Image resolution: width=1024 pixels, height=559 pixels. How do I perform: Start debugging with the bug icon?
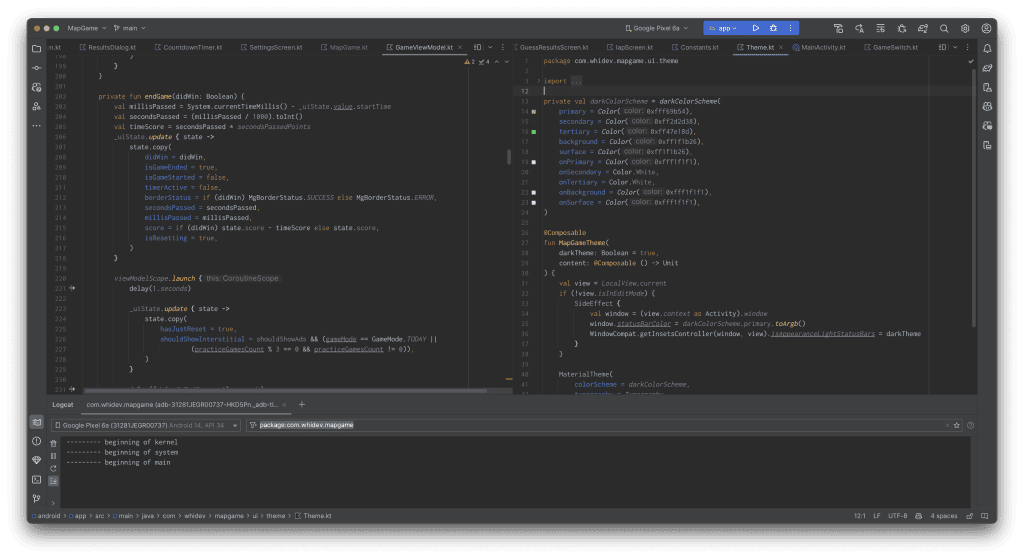pos(771,28)
